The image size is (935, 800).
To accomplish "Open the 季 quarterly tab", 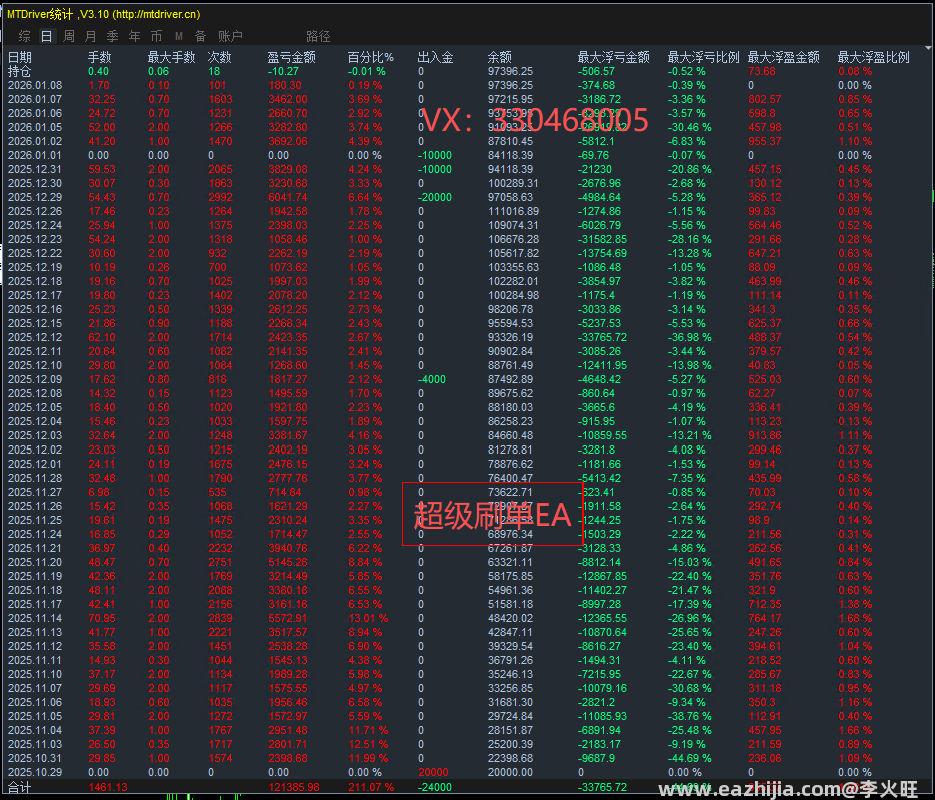I will click(x=113, y=36).
